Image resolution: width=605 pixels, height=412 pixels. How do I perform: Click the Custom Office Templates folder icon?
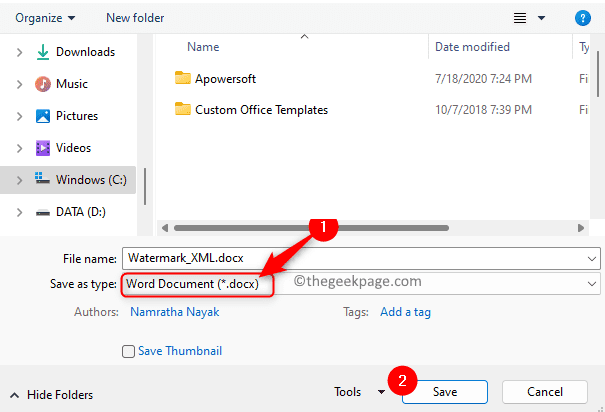coord(183,109)
